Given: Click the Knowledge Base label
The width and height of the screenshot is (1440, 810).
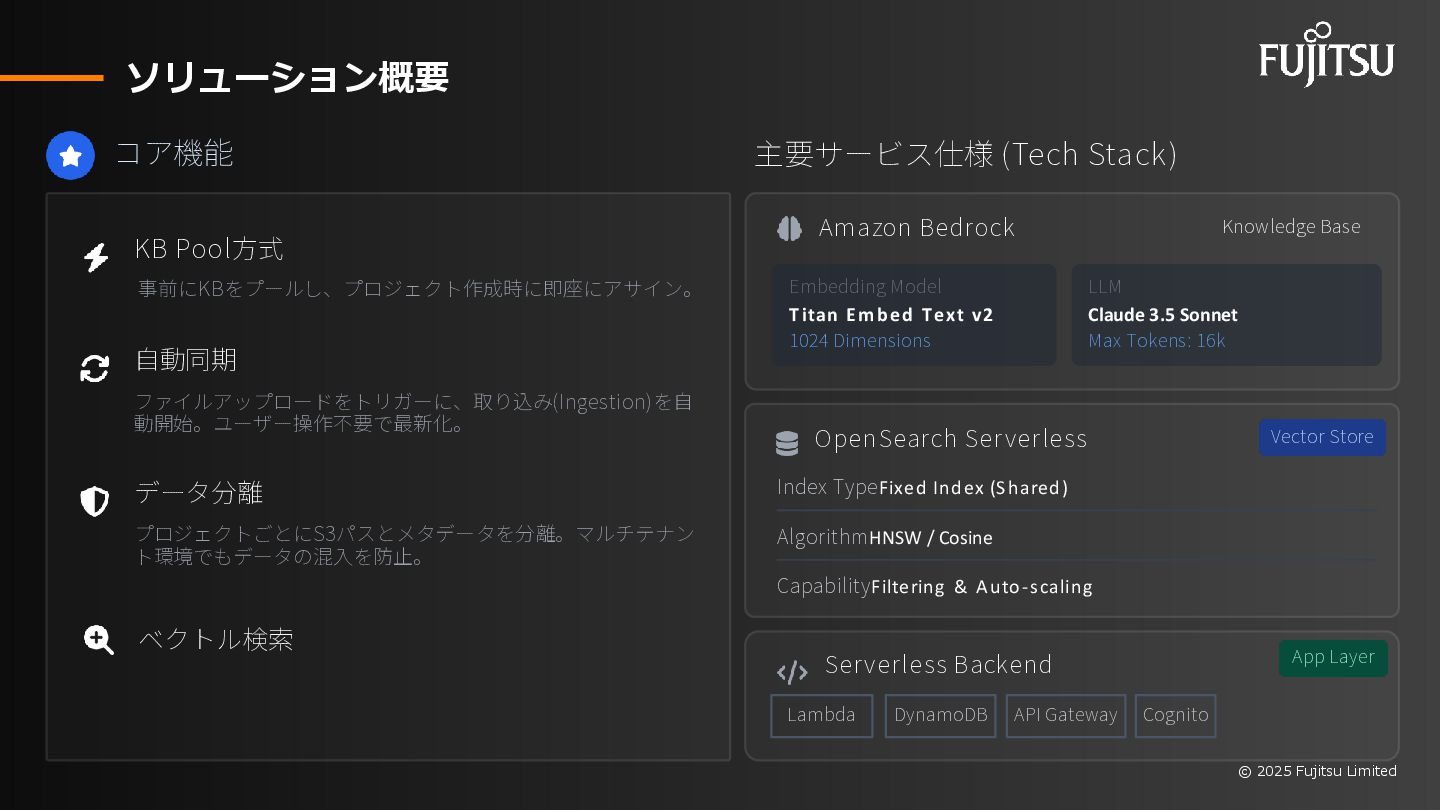Looking at the screenshot, I should [x=1291, y=227].
